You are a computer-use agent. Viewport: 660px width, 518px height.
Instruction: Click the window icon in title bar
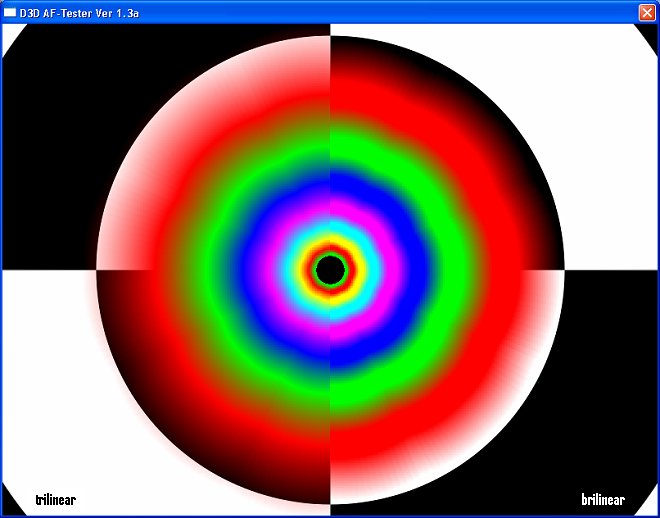(x=10, y=13)
